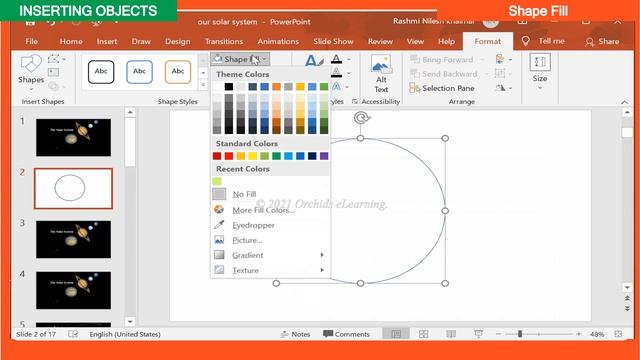Image resolution: width=640 pixels, height=360 pixels.
Task: Pick the recent light green swatch
Action: tap(217, 181)
